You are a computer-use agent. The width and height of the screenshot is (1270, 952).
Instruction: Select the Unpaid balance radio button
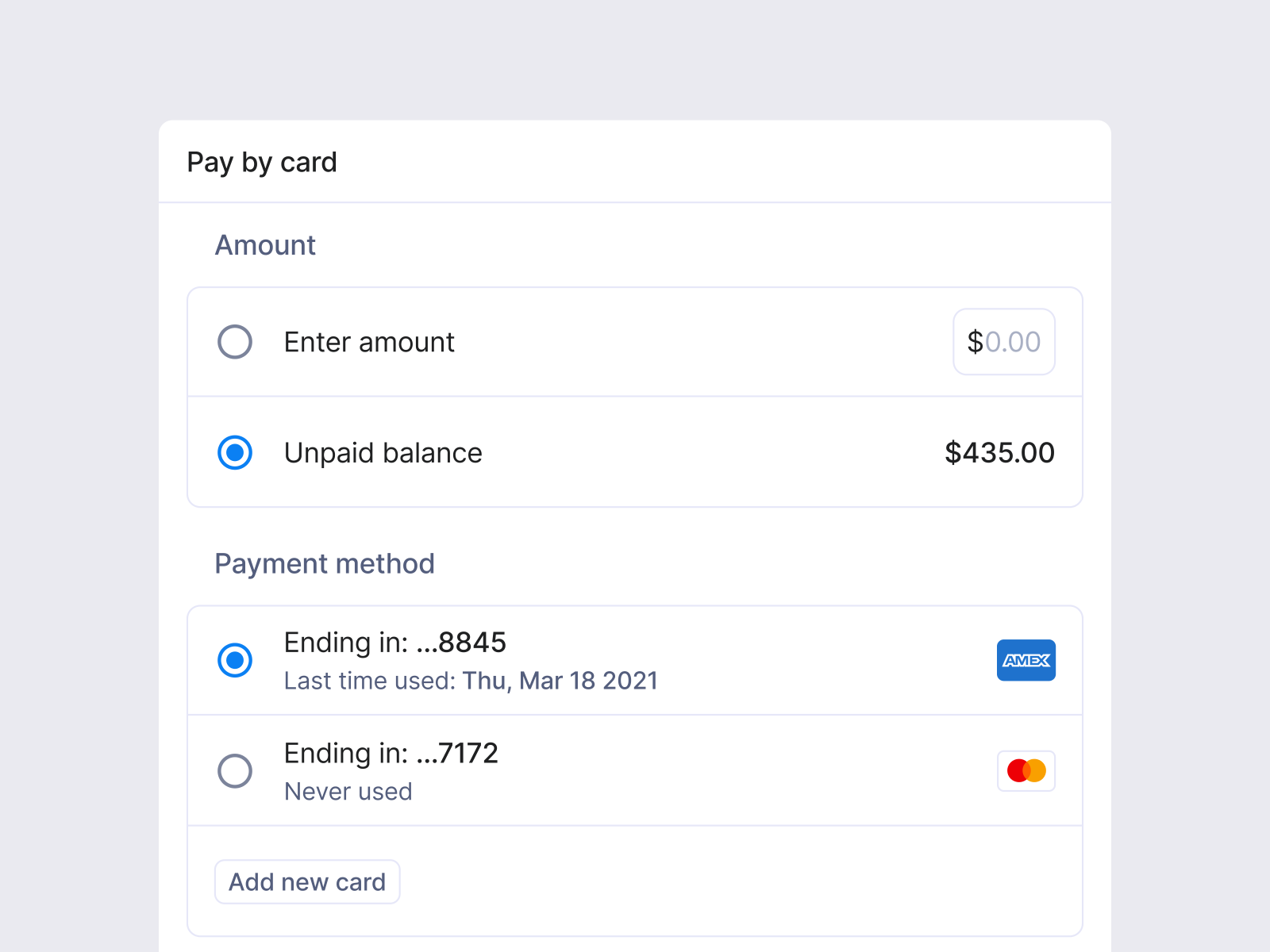point(234,453)
